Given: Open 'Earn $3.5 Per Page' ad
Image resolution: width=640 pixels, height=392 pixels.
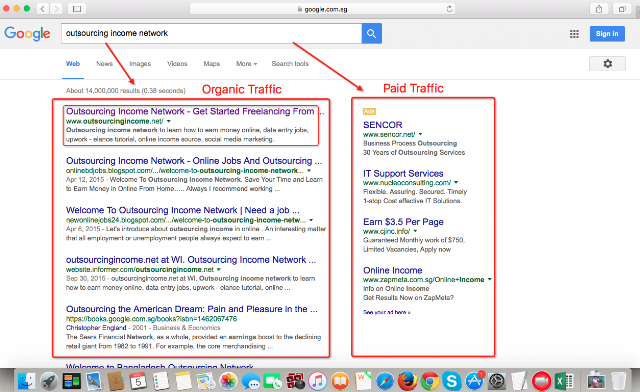Looking at the screenshot, I should [x=403, y=222].
